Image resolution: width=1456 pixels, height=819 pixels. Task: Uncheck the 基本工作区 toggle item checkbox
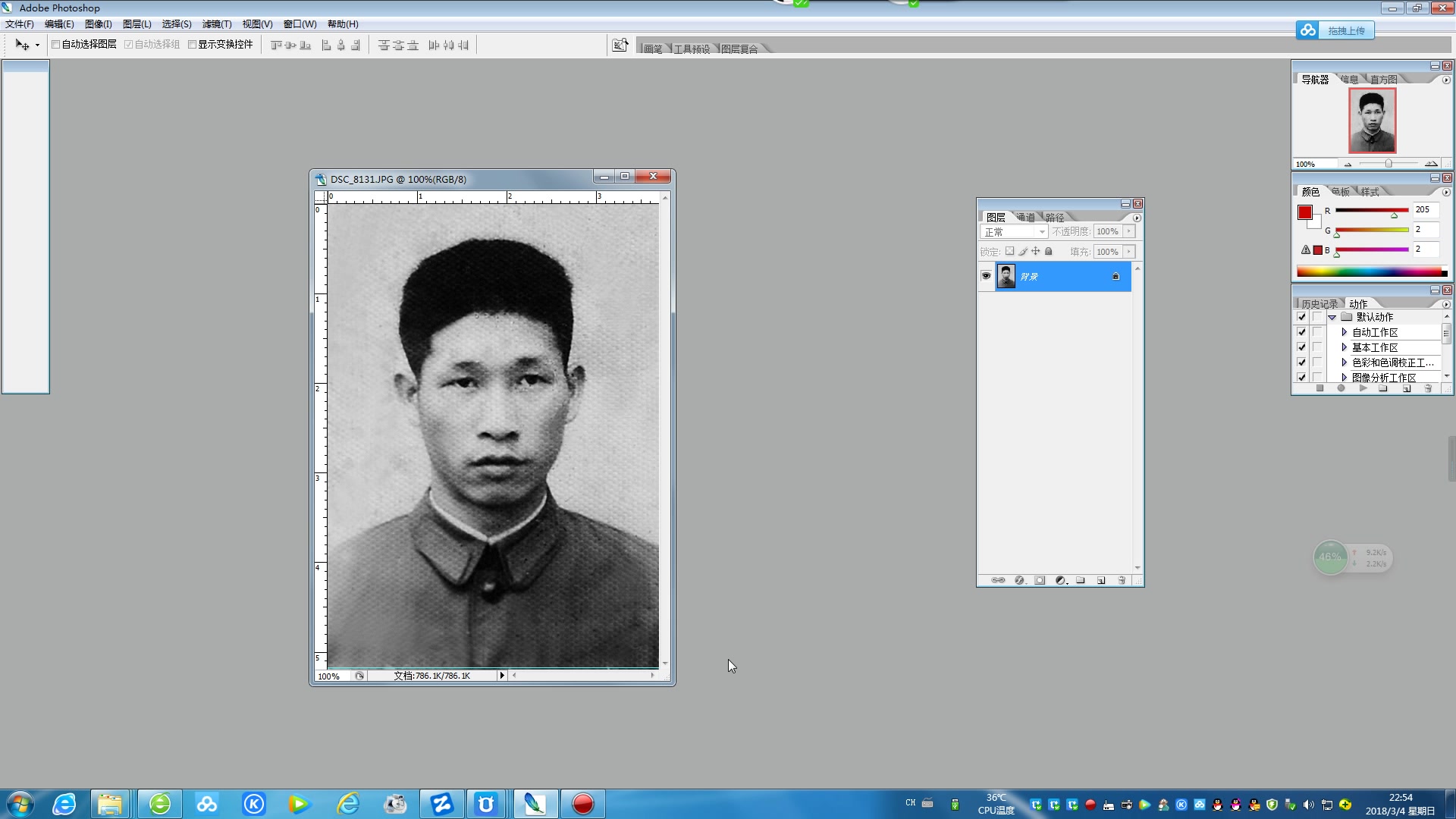pyautogui.click(x=1302, y=347)
